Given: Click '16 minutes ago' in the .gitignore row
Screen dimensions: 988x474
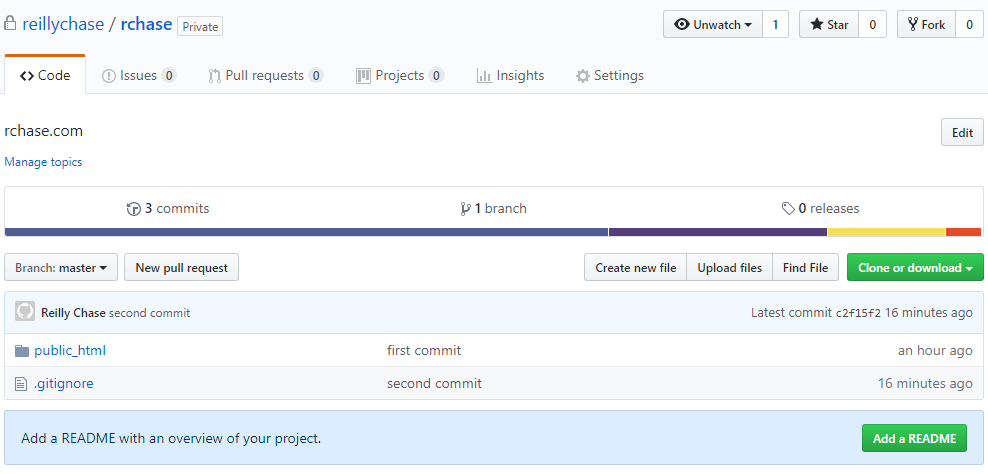Looking at the screenshot, I should coord(926,383).
